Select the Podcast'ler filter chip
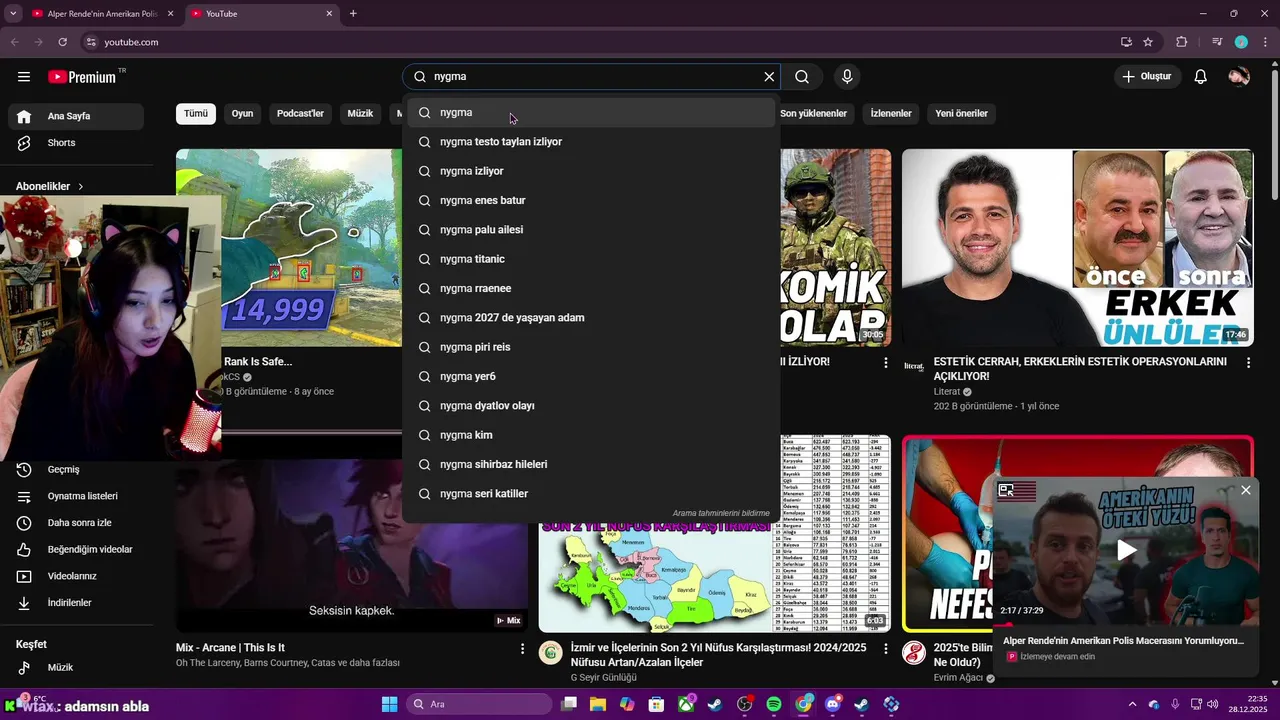The height and width of the screenshot is (720, 1280). pyautogui.click(x=300, y=113)
